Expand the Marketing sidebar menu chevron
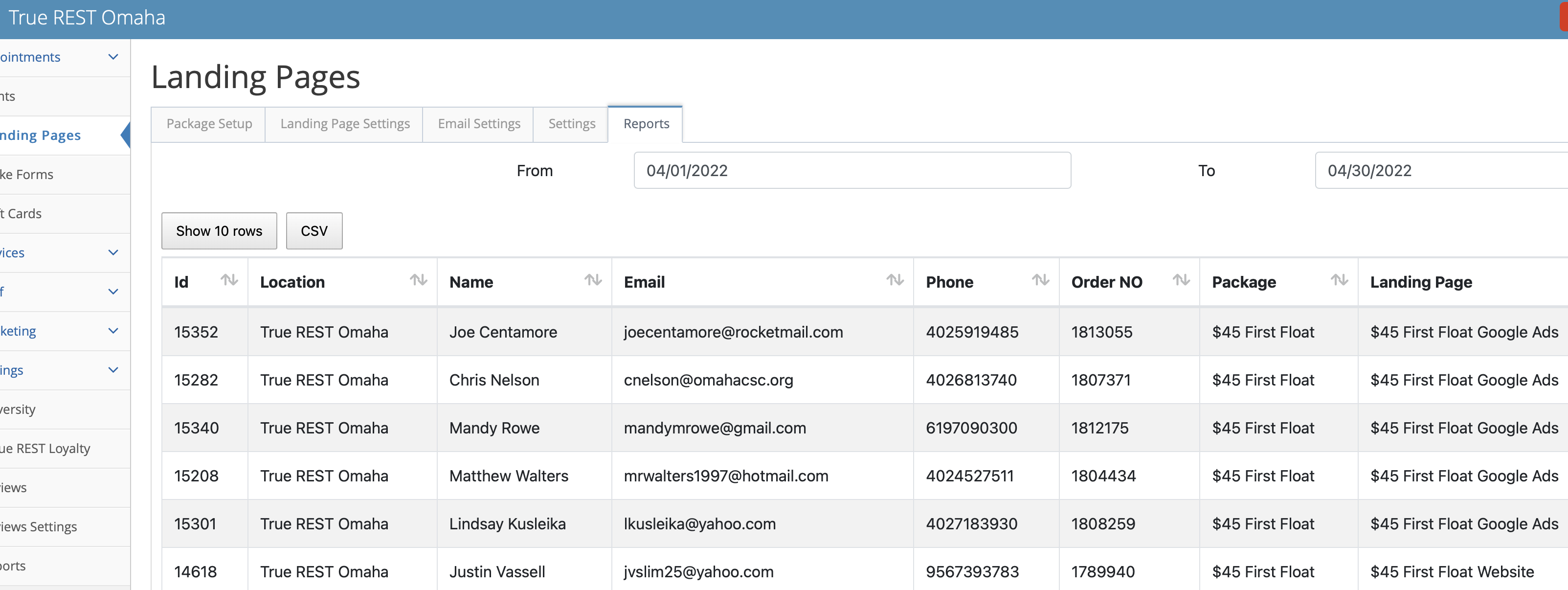Image resolution: width=1568 pixels, height=590 pixels. (x=113, y=331)
